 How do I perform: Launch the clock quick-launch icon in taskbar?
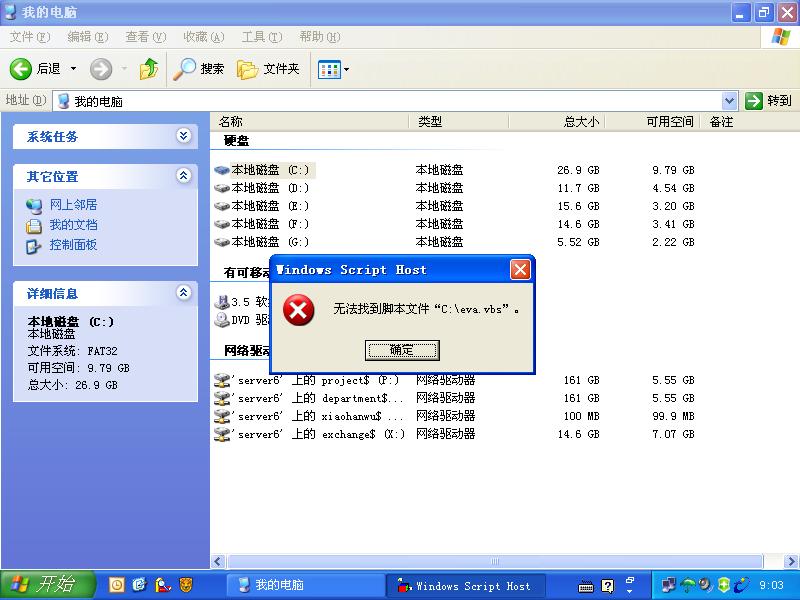(x=117, y=585)
